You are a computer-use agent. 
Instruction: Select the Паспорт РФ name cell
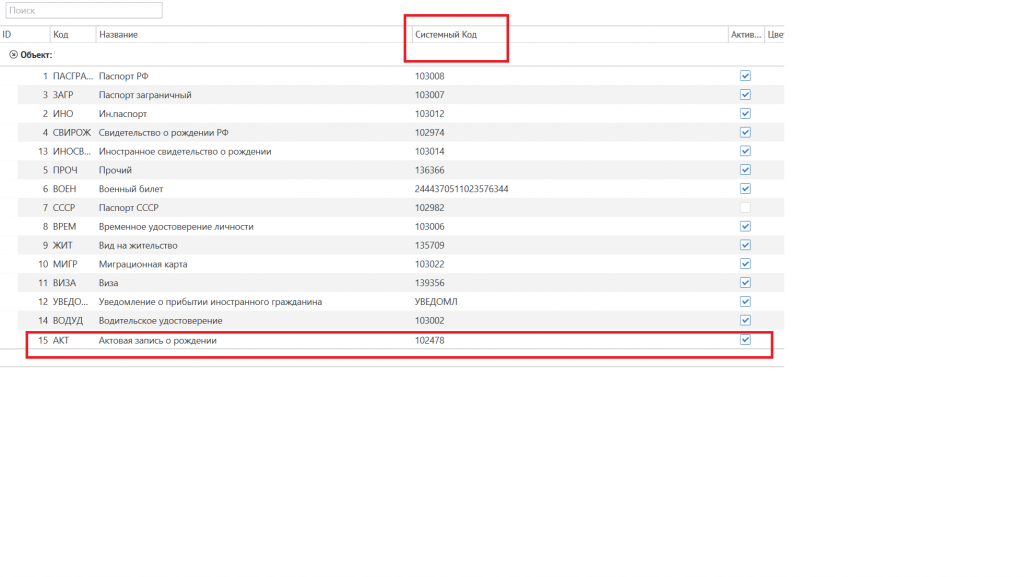point(123,76)
